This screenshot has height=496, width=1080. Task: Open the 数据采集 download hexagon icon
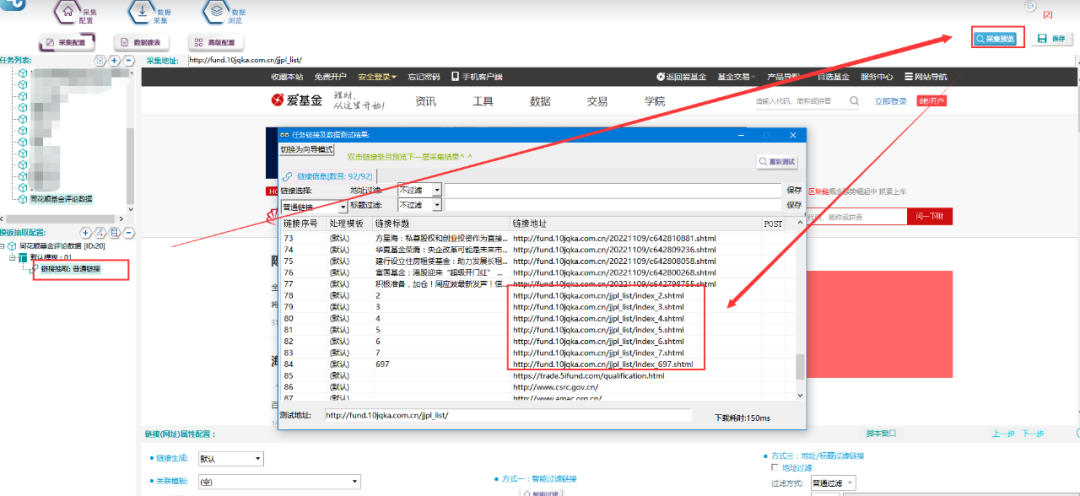coord(141,12)
